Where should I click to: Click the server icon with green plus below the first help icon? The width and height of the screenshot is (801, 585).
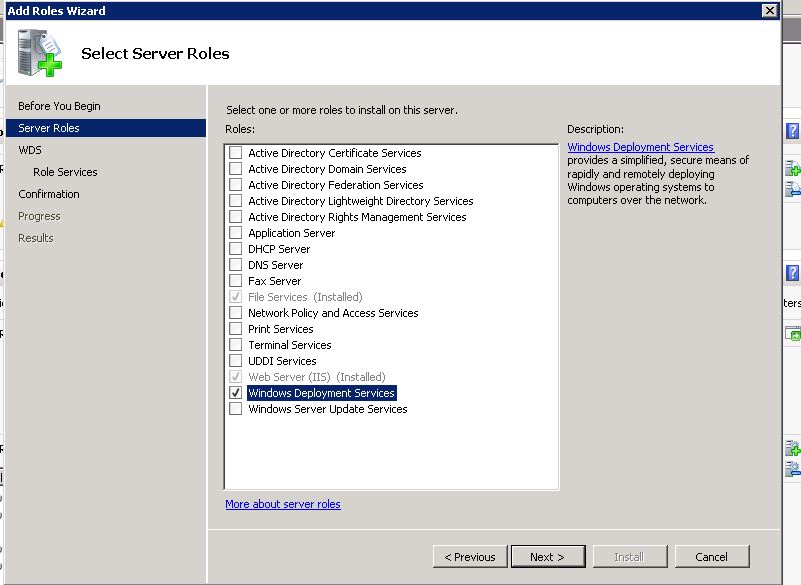coord(793,168)
